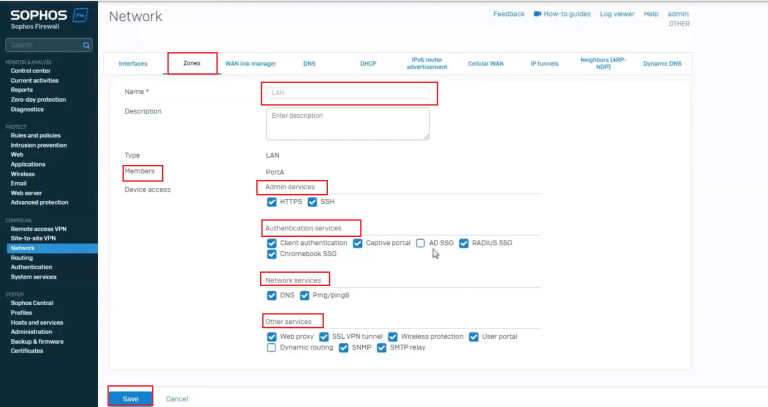
Task: Open Control center in sidebar
Action: pos(30,71)
